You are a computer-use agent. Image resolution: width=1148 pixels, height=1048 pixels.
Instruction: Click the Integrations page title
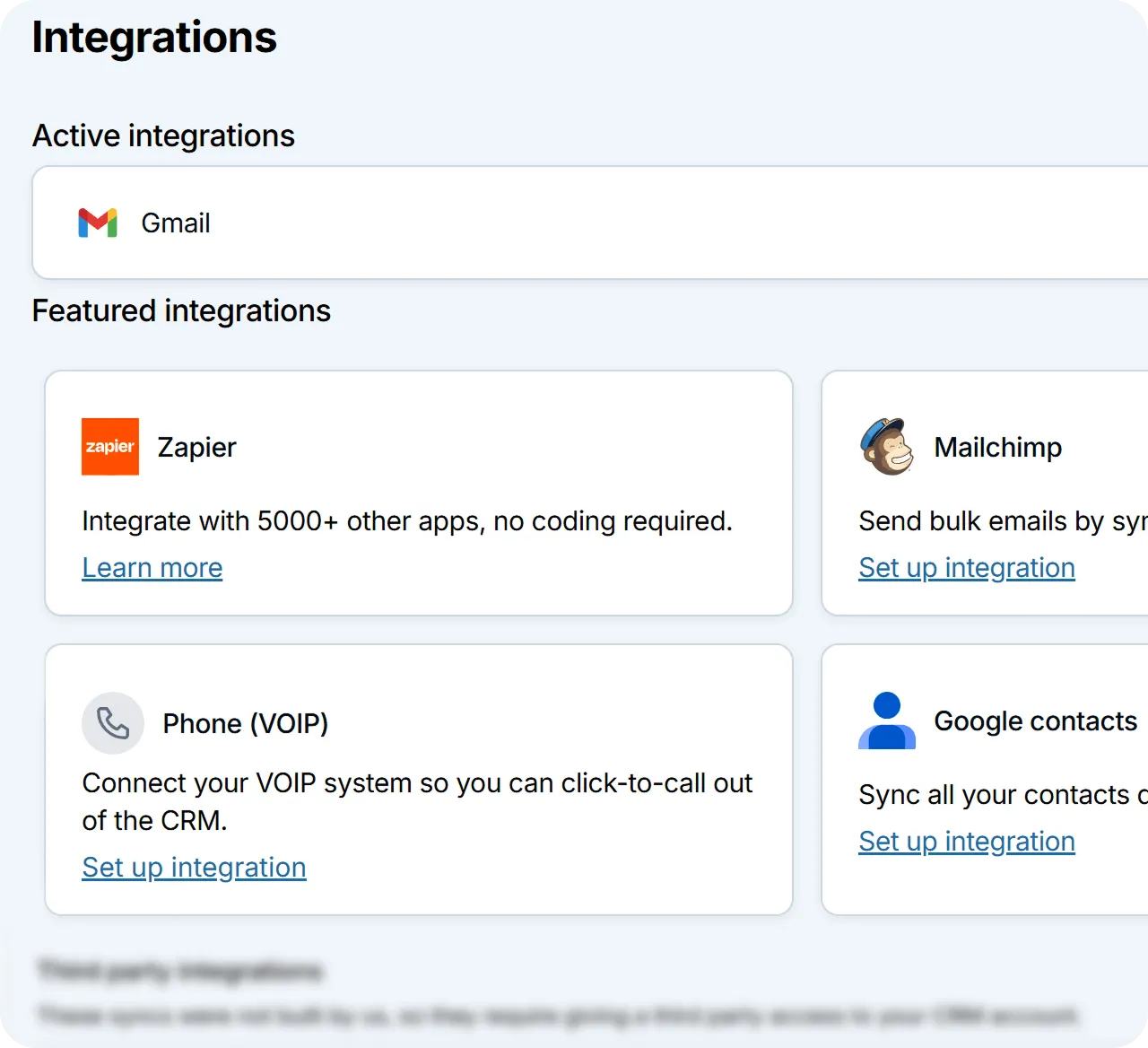(x=154, y=38)
